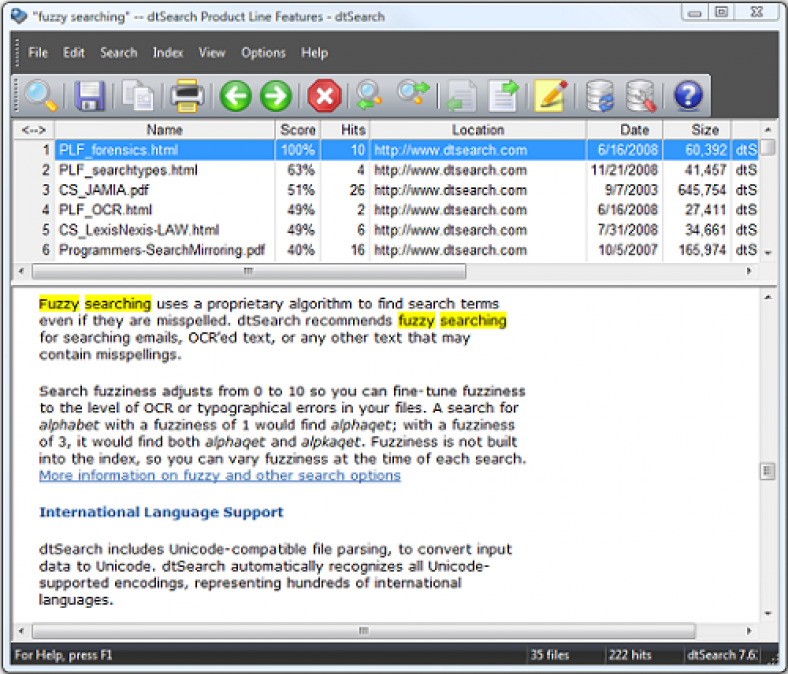Click the 63% score cell

tap(301, 170)
